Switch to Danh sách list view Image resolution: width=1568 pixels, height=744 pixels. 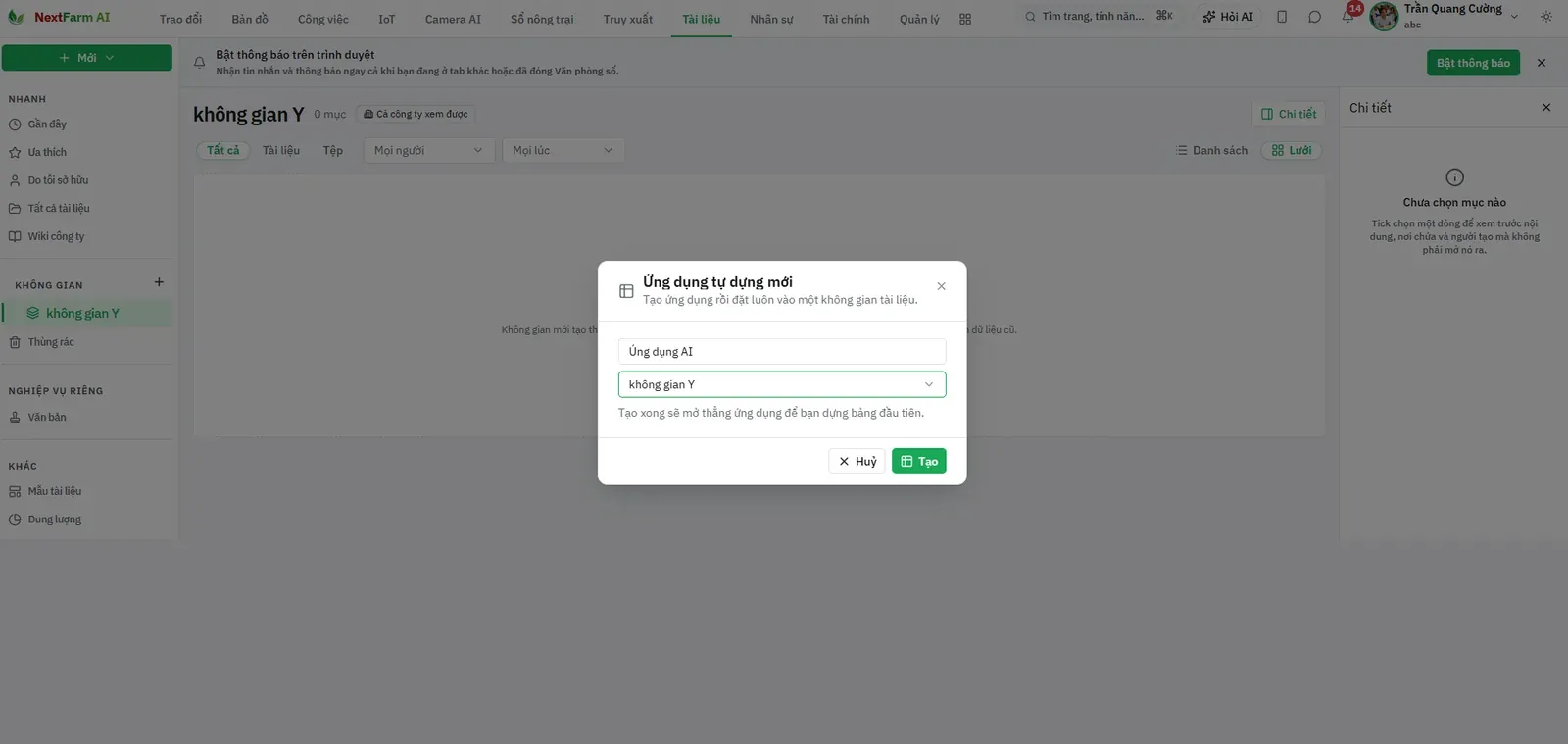point(1212,150)
